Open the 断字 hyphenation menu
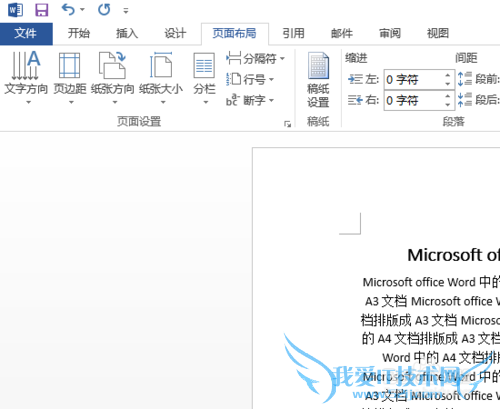Viewport: 500px width, 409px height. point(250,100)
